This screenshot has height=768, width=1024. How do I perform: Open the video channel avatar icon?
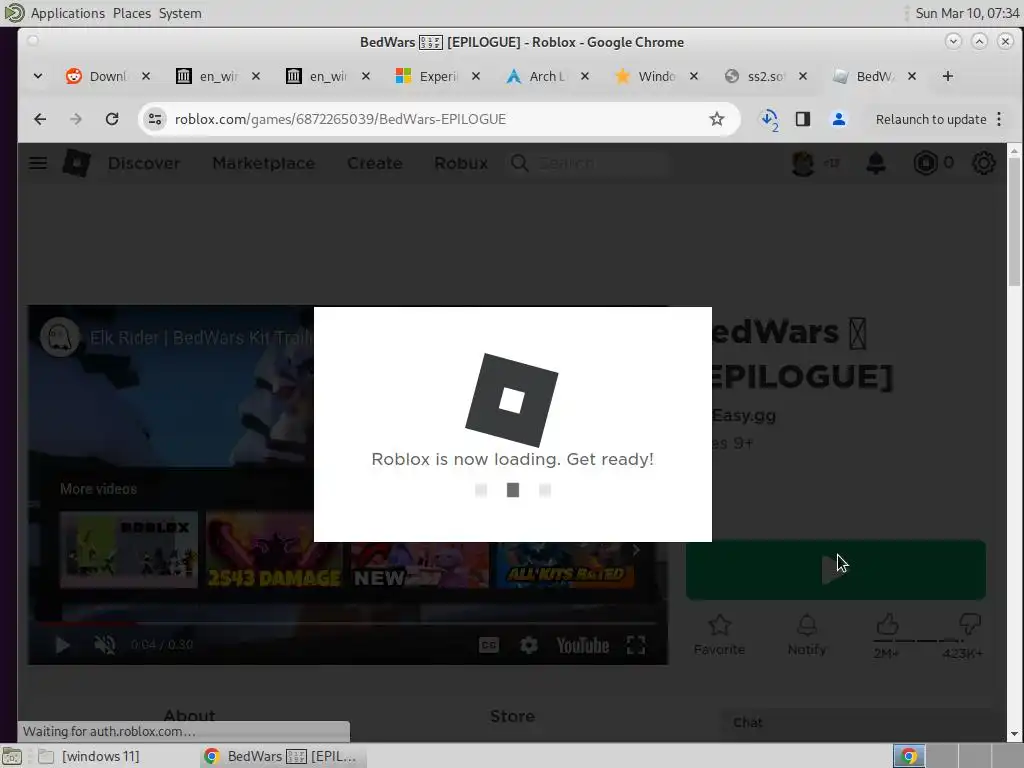click(59, 337)
